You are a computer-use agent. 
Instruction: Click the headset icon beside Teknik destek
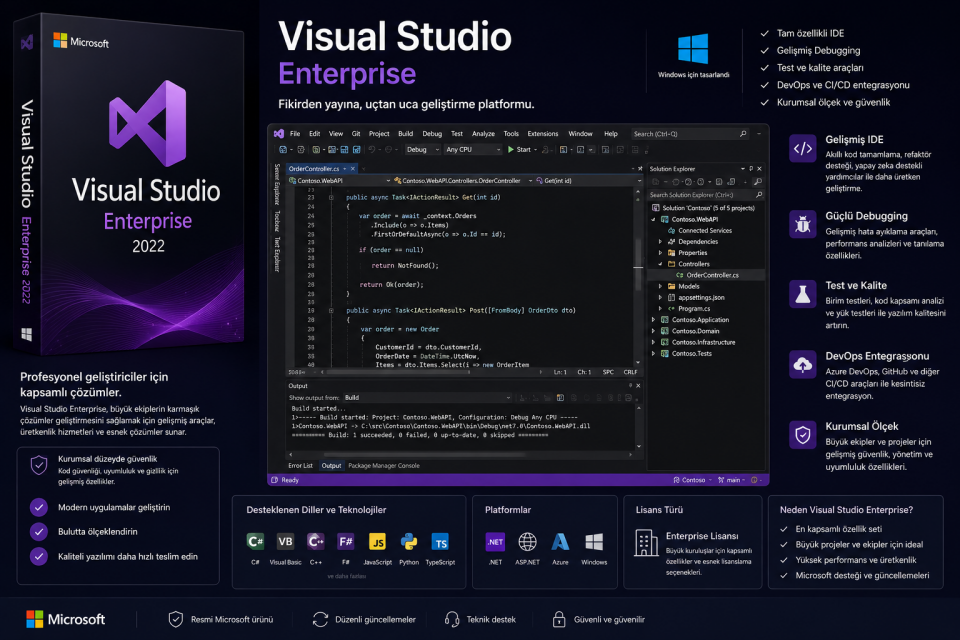pos(452,619)
